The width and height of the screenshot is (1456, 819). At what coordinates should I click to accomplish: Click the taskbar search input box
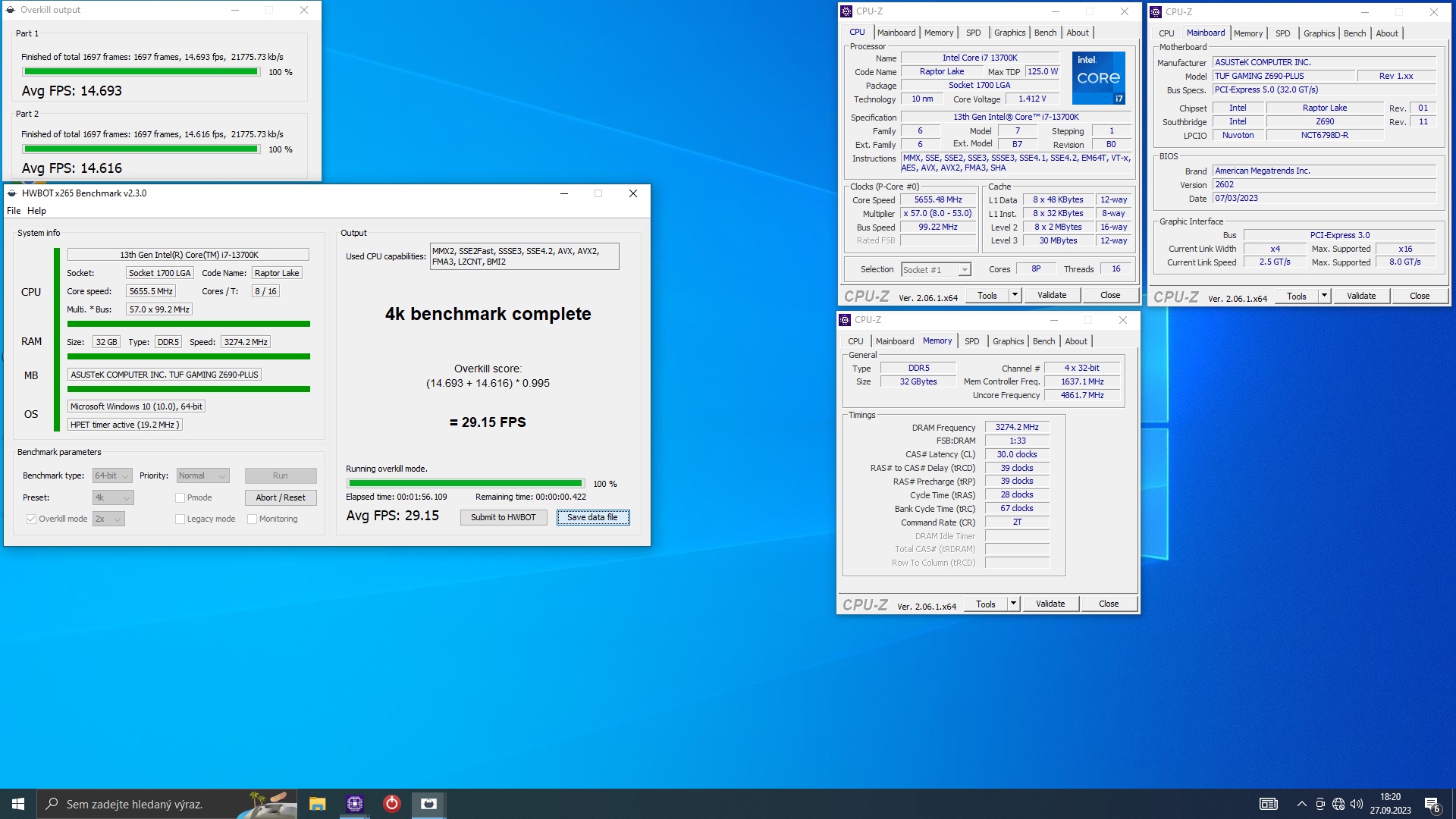167,804
